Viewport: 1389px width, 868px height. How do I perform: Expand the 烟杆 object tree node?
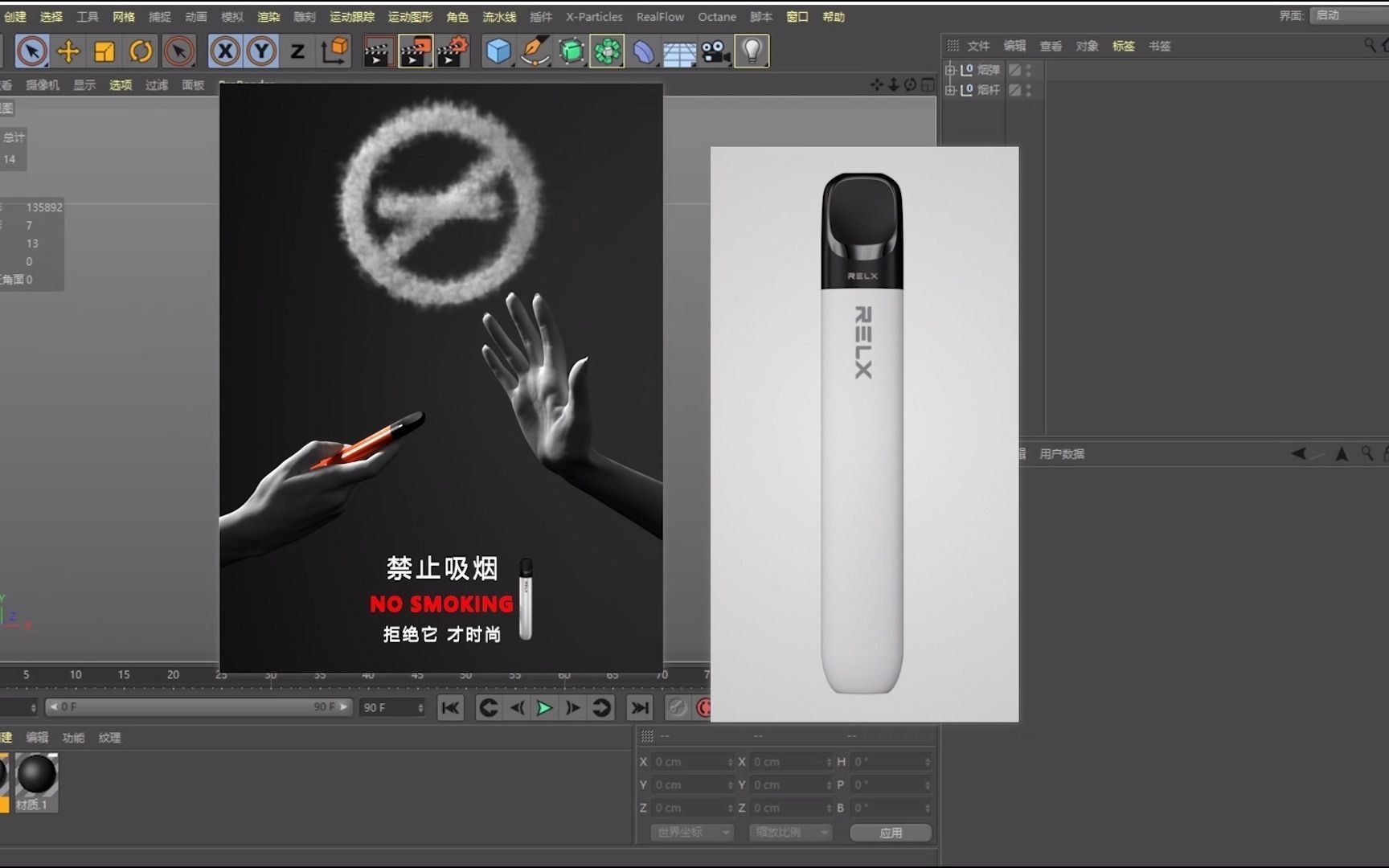click(950, 89)
